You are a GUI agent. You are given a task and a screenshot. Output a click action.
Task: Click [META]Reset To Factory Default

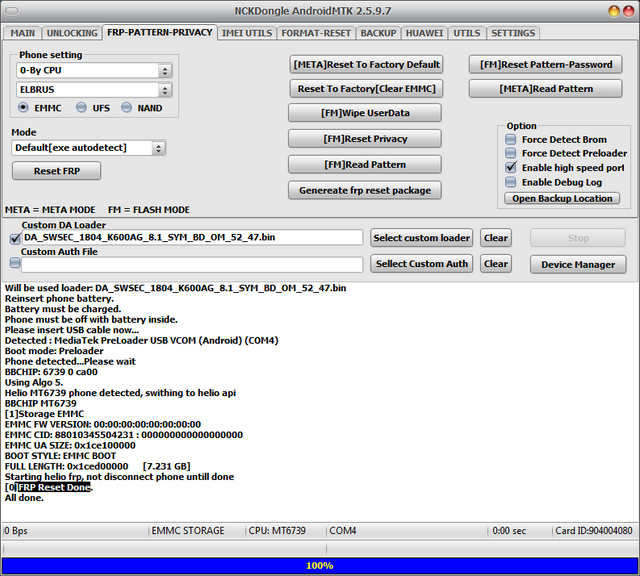click(367, 64)
